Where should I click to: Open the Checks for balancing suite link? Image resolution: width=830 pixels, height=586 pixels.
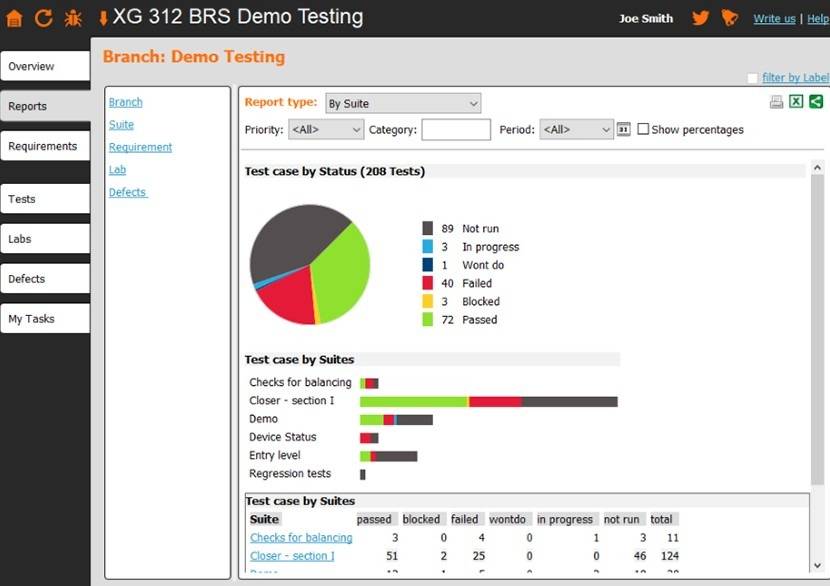click(x=301, y=537)
